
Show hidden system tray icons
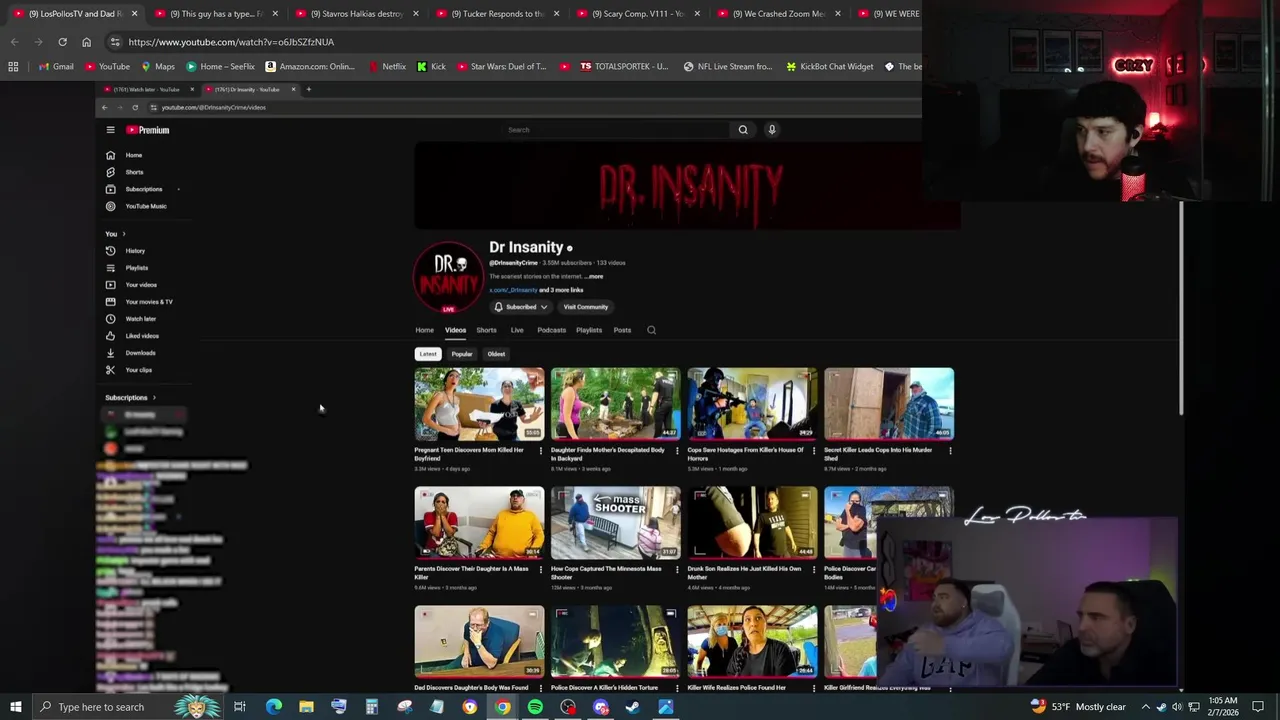(1146, 707)
